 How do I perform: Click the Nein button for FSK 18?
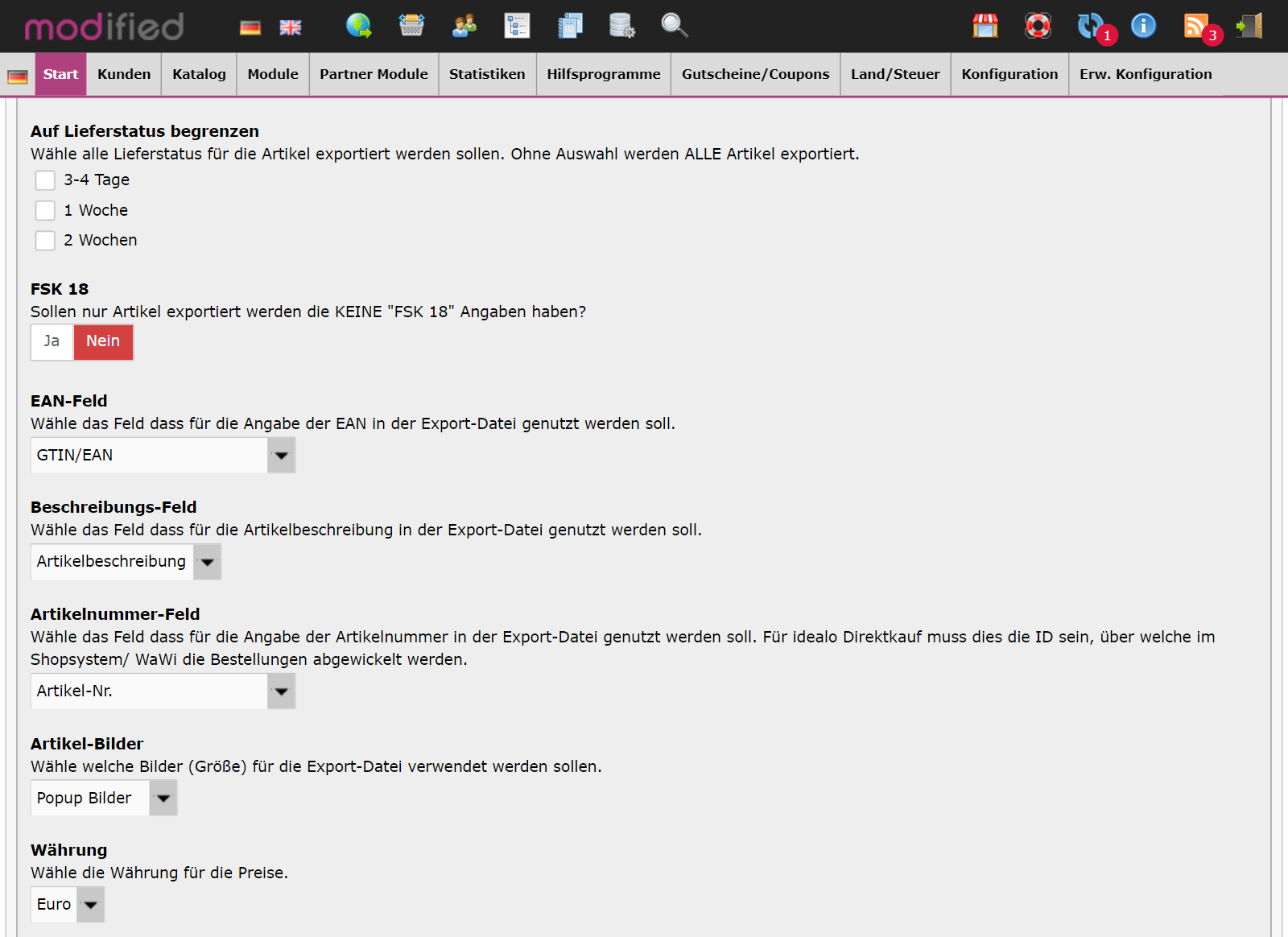[103, 342]
